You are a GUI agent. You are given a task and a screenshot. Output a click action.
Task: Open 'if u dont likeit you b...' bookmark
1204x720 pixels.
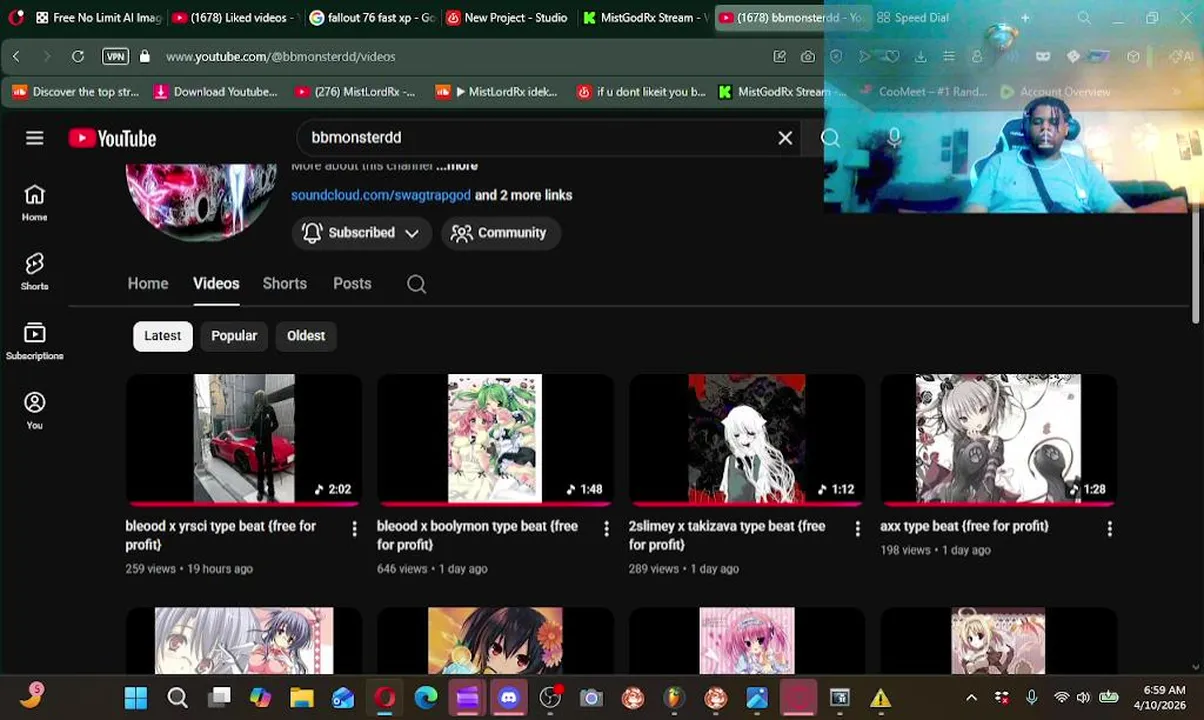point(641,92)
